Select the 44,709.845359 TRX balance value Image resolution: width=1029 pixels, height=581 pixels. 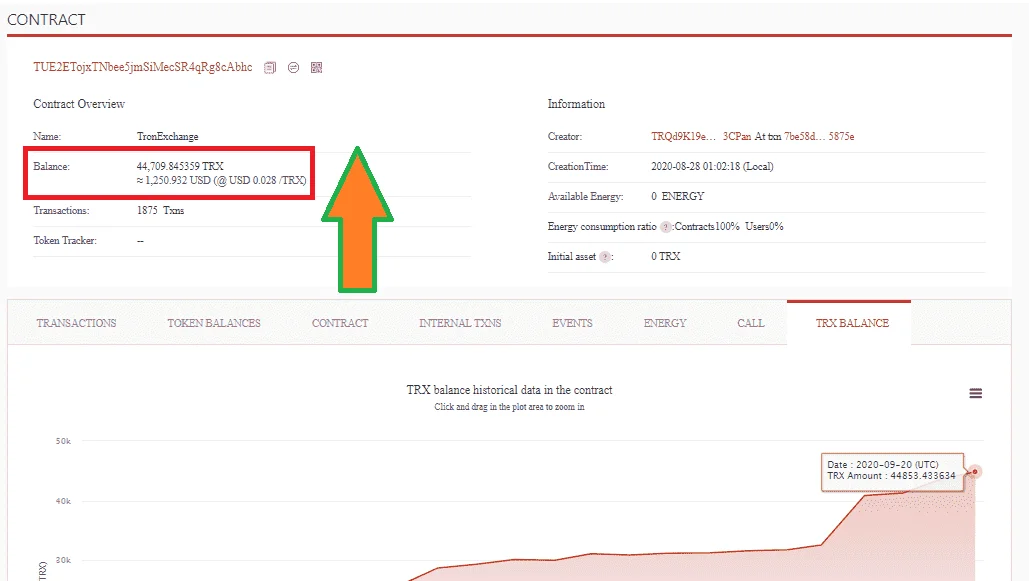click(x=180, y=166)
